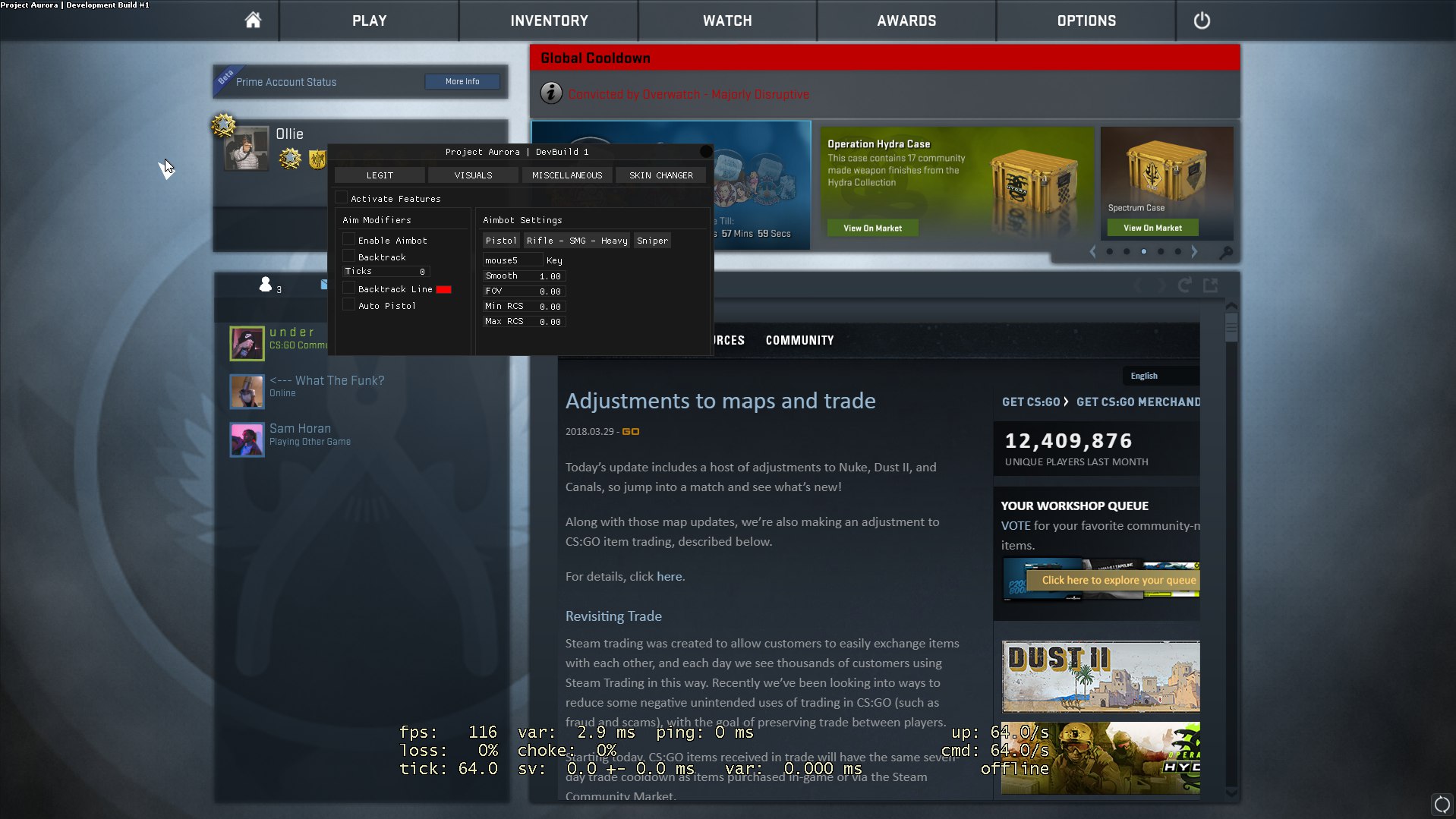This screenshot has width=1456, height=819.
Task: Click the mouse5 key input field
Action: pos(513,260)
